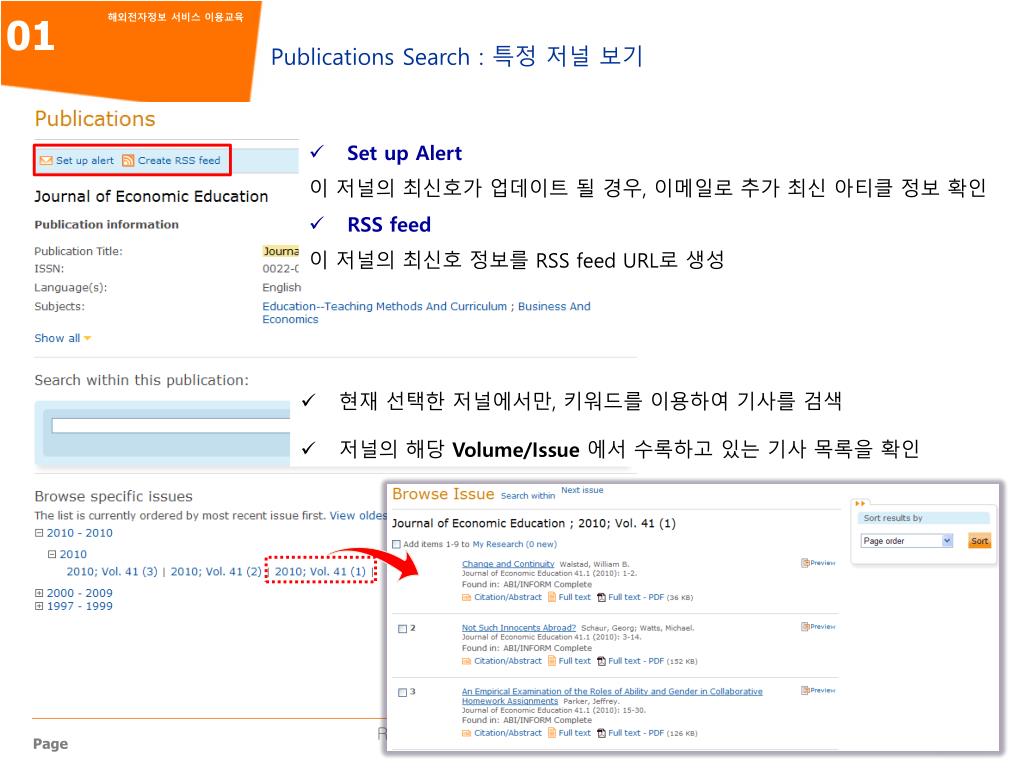The height and width of the screenshot is (768, 1024).
Task: Click Citation/Abstract icon for article 3
Action: [466, 733]
